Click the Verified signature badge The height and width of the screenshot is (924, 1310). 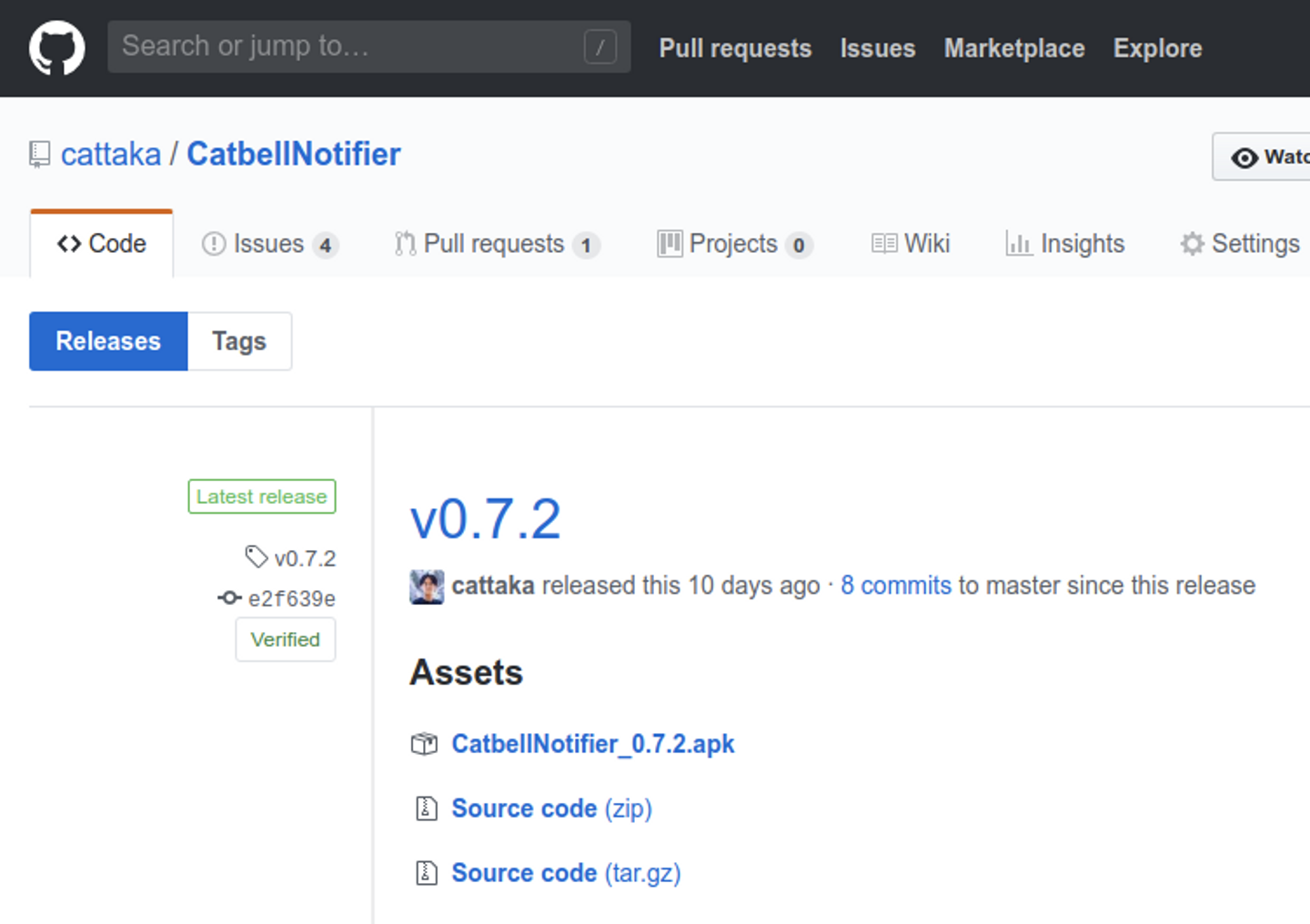click(x=286, y=639)
